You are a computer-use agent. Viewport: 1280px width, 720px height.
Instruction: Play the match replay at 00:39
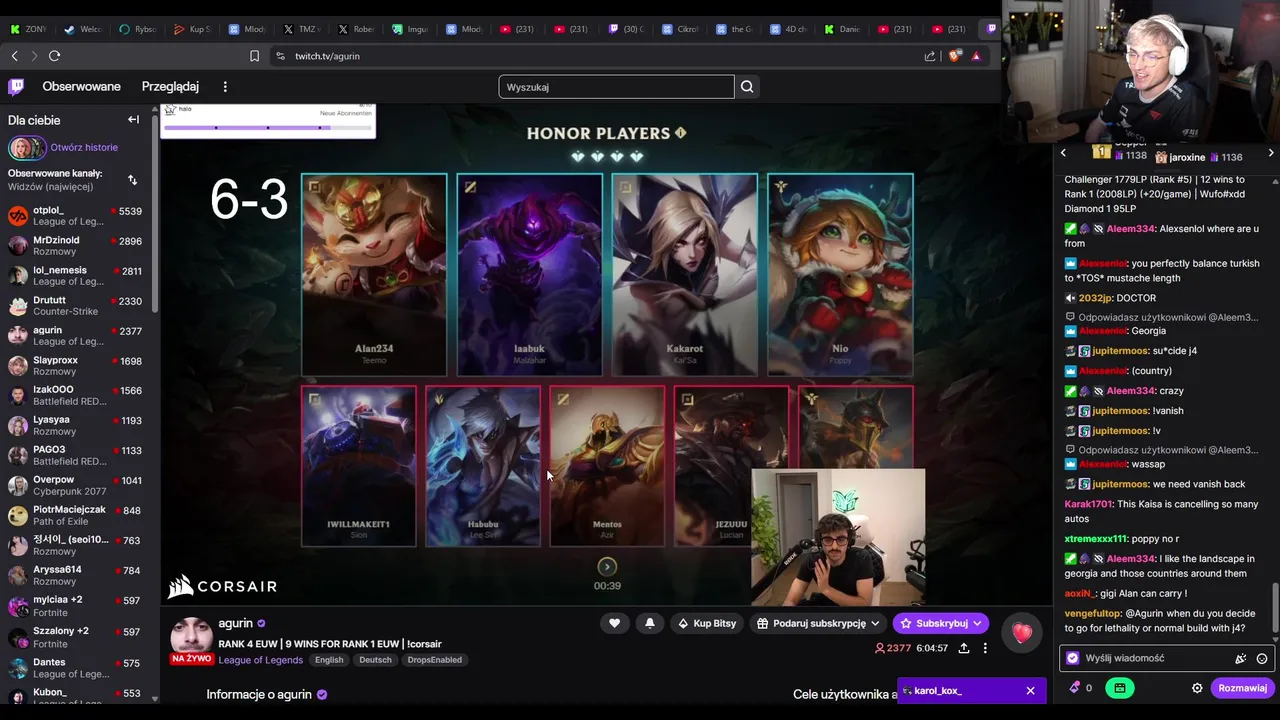click(607, 567)
